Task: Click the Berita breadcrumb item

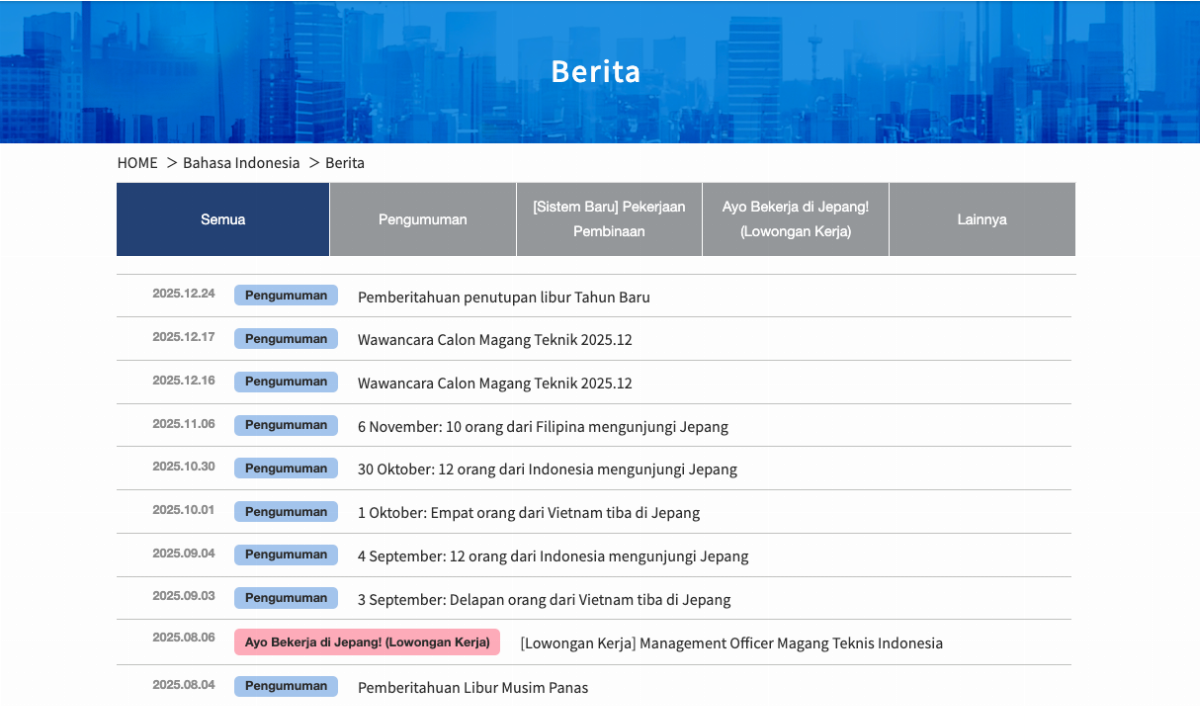Action: point(345,163)
